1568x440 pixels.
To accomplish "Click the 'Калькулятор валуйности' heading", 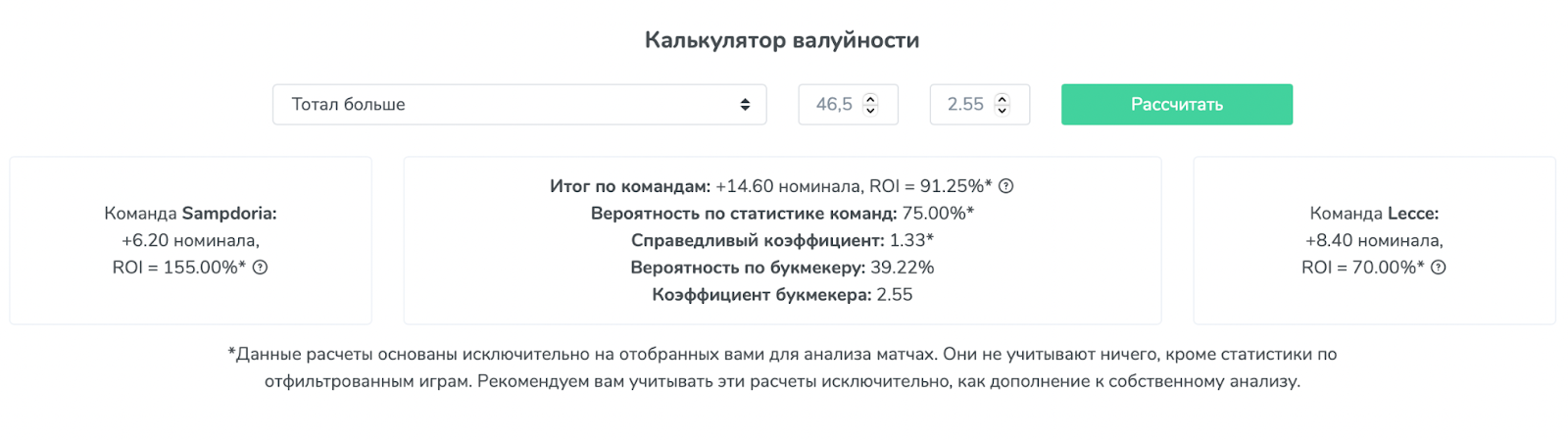I will tap(782, 40).
